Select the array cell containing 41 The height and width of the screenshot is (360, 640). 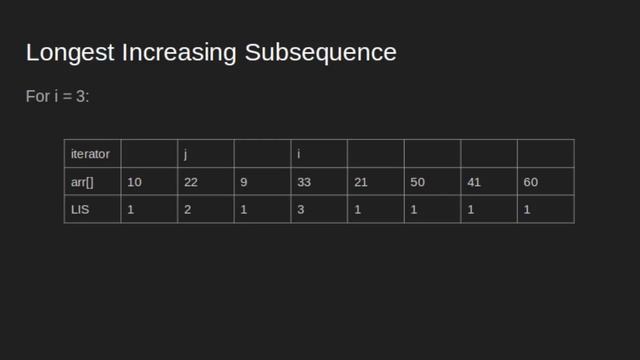(x=489, y=181)
